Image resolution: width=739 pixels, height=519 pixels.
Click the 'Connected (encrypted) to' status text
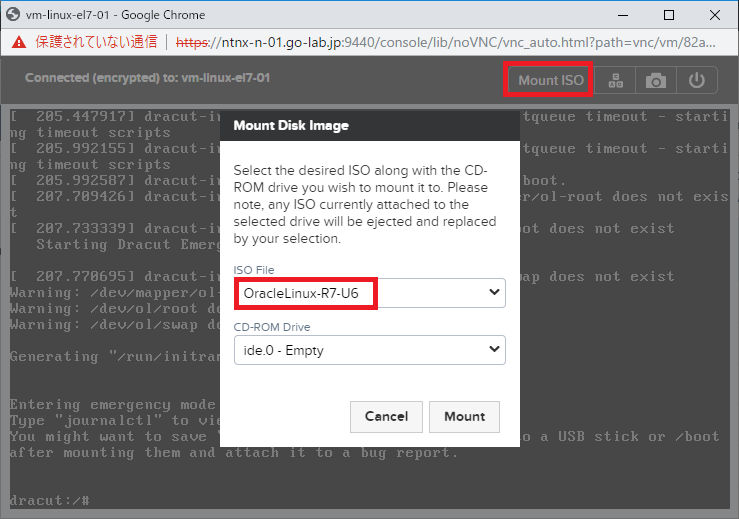point(147,78)
